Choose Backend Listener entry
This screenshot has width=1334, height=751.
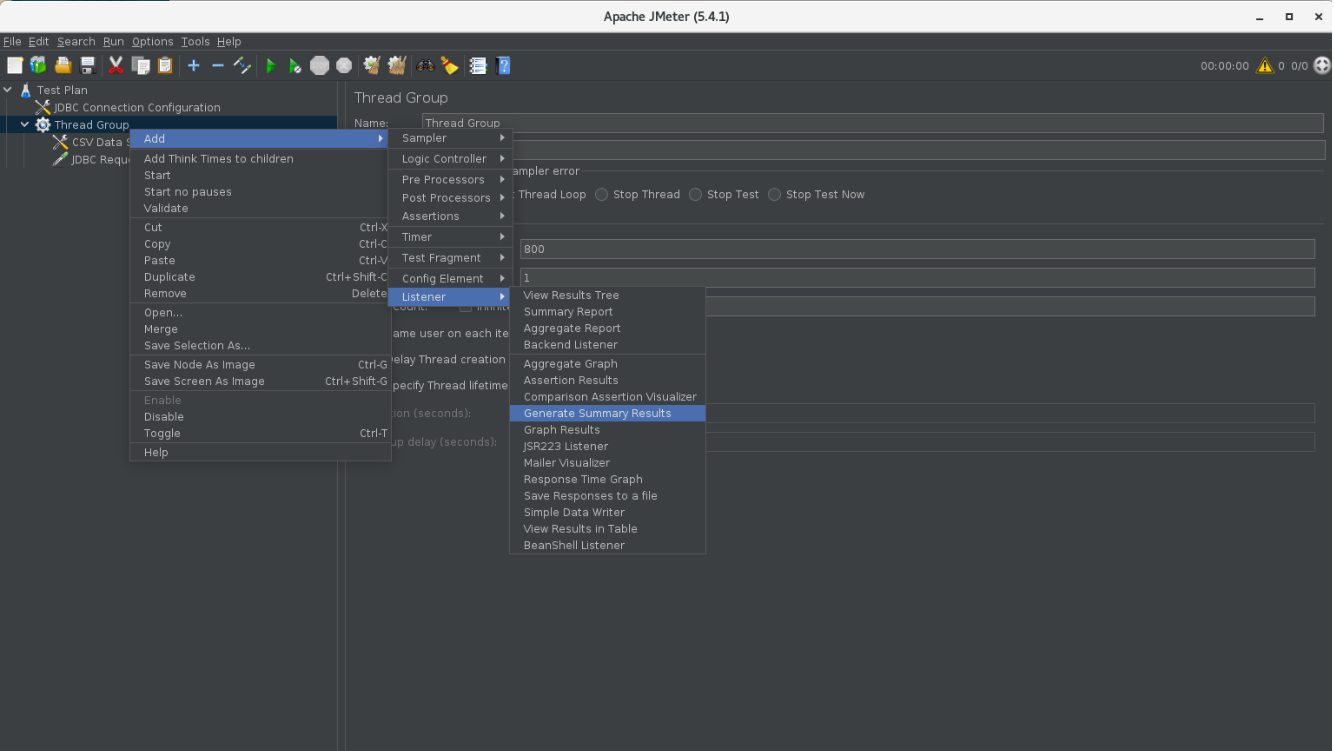(x=608, y=345)
